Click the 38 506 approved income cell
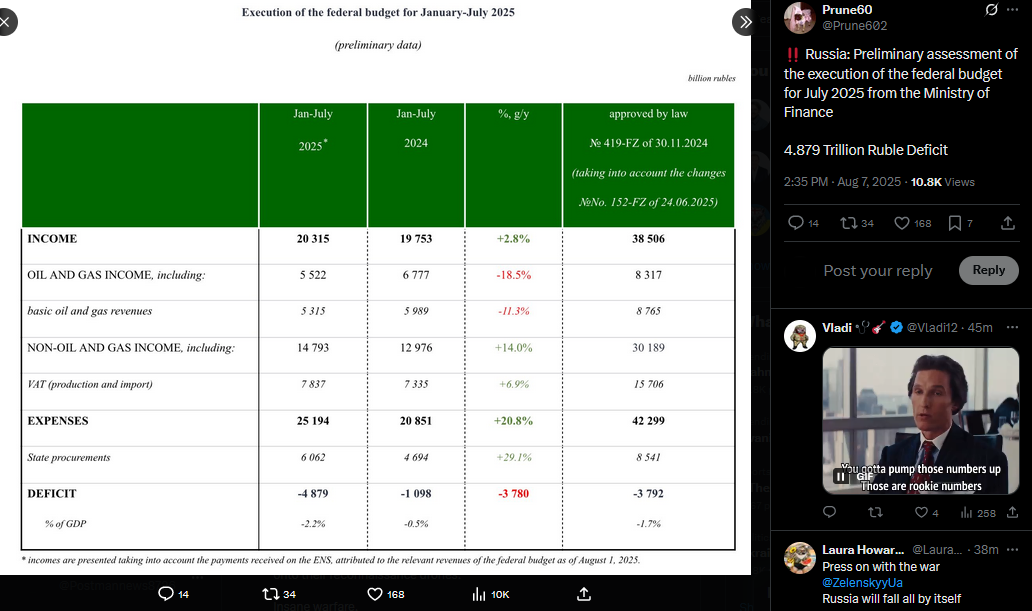Viewport: 1032px width, 611px height. pos(648,238)
